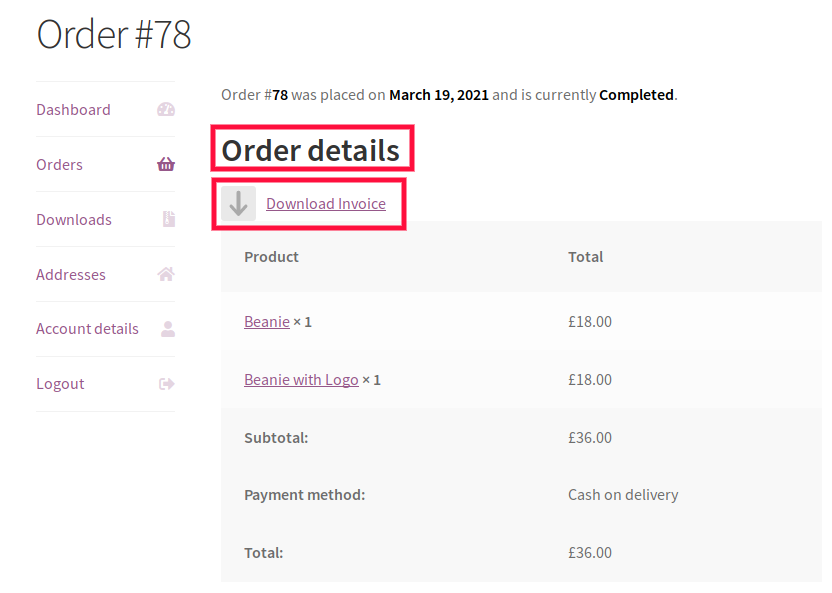
Task: Select the Orders basket icon
Action: click(164, 164)
